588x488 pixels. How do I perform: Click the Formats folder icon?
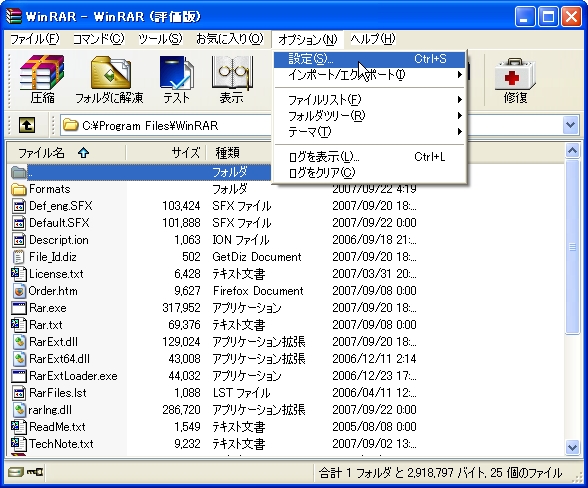pos(19,189)
